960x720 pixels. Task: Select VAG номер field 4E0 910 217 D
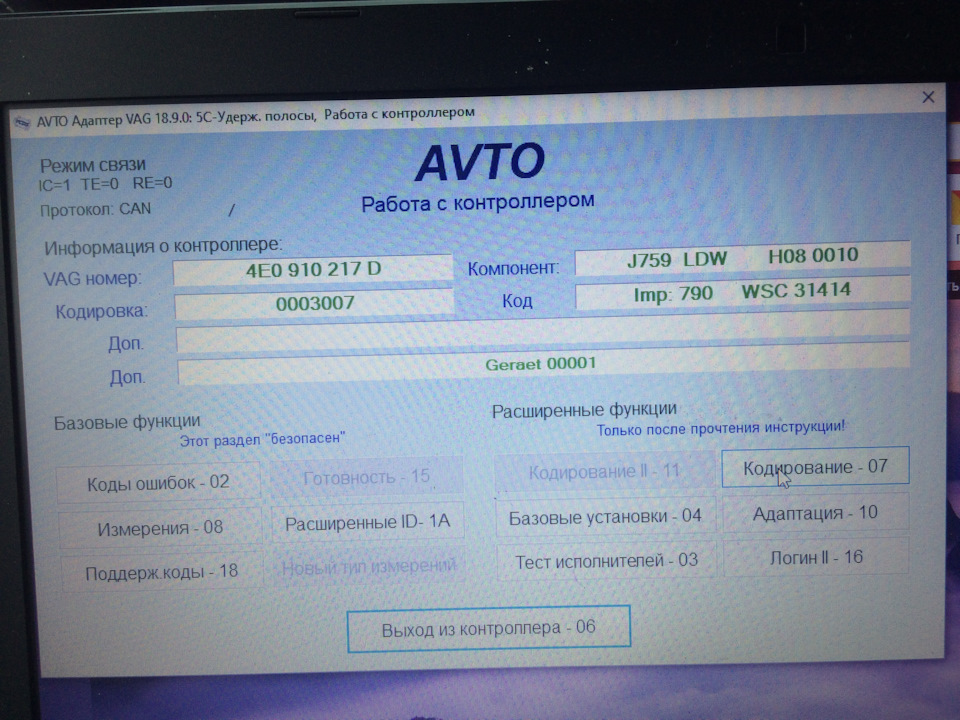(313, 269)
